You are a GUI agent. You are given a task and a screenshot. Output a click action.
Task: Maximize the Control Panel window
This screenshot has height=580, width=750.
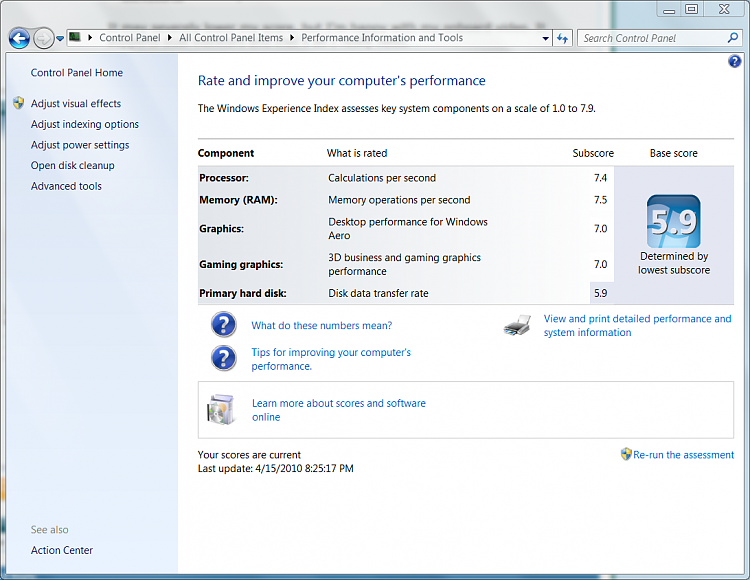691,9
